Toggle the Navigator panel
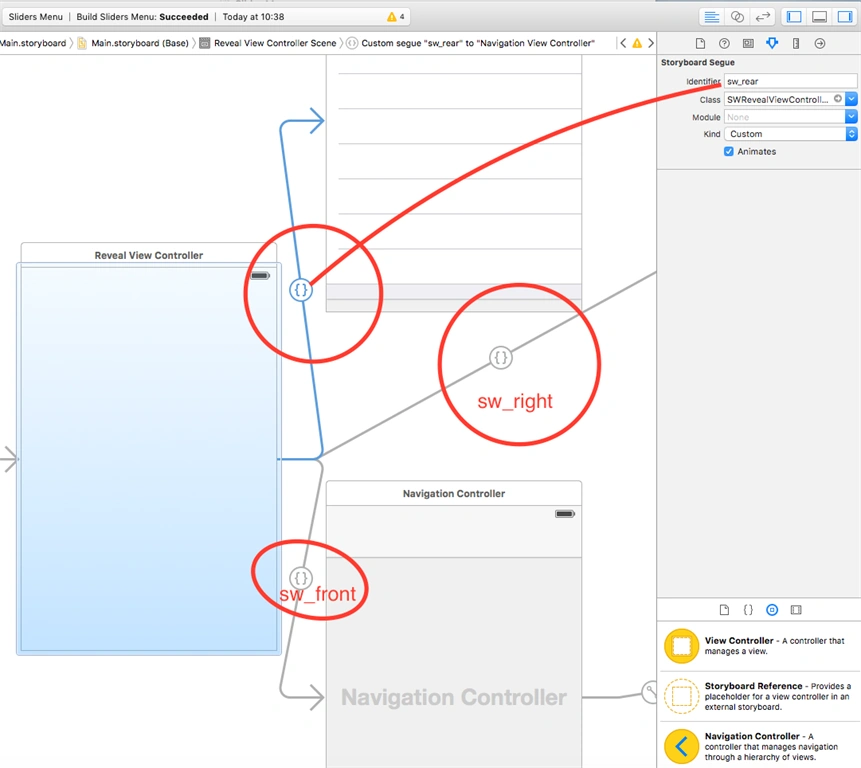This screenshot has height=768, width=861. (794, 17)
